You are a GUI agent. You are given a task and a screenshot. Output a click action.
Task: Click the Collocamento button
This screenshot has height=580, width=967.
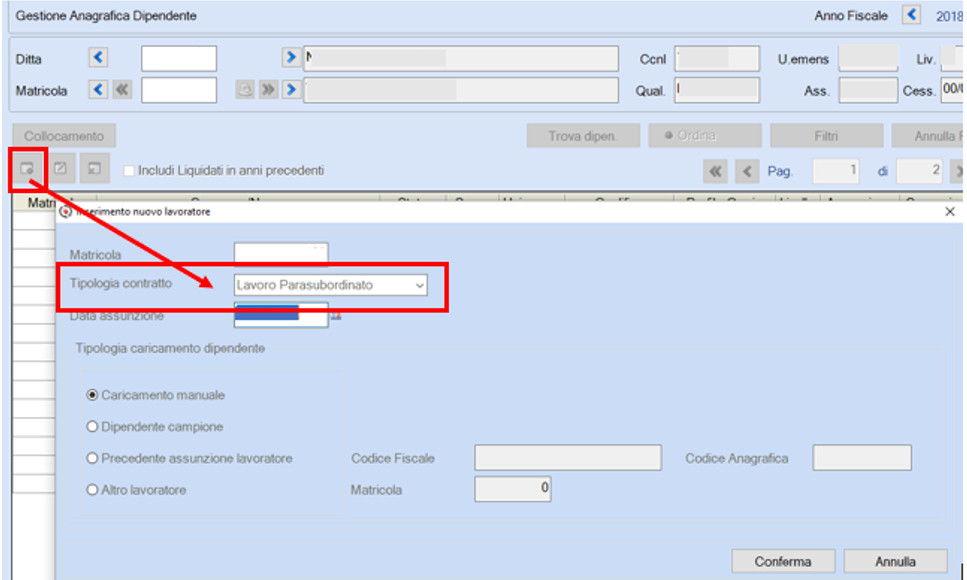64,136
